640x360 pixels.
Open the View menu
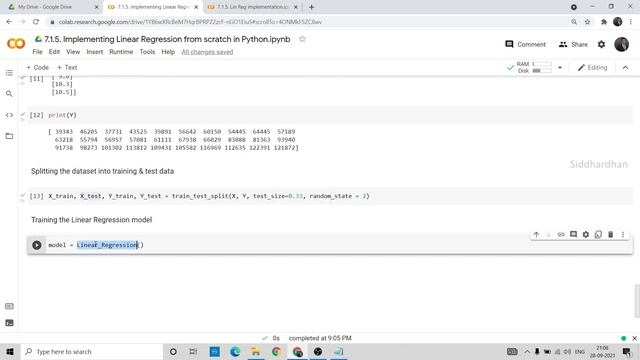point(73,52)
